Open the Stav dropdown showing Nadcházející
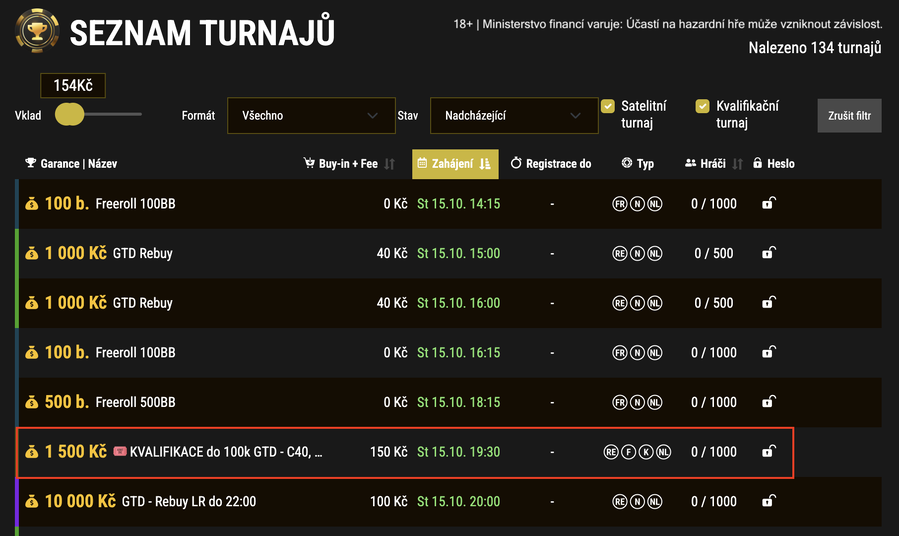This screenshot has width=899, height=536. pyautogui.click(x=507, y=116)
